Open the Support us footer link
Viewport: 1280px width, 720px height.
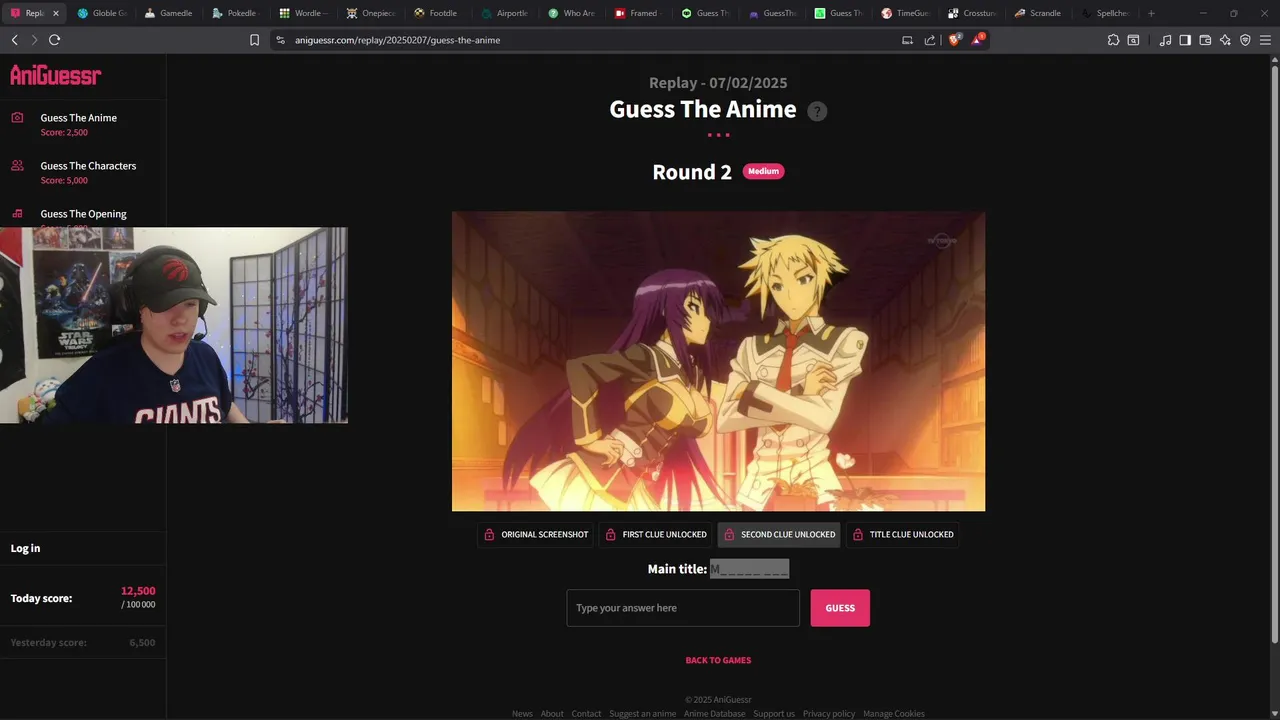pyautogui.click(x=774, y=713)
